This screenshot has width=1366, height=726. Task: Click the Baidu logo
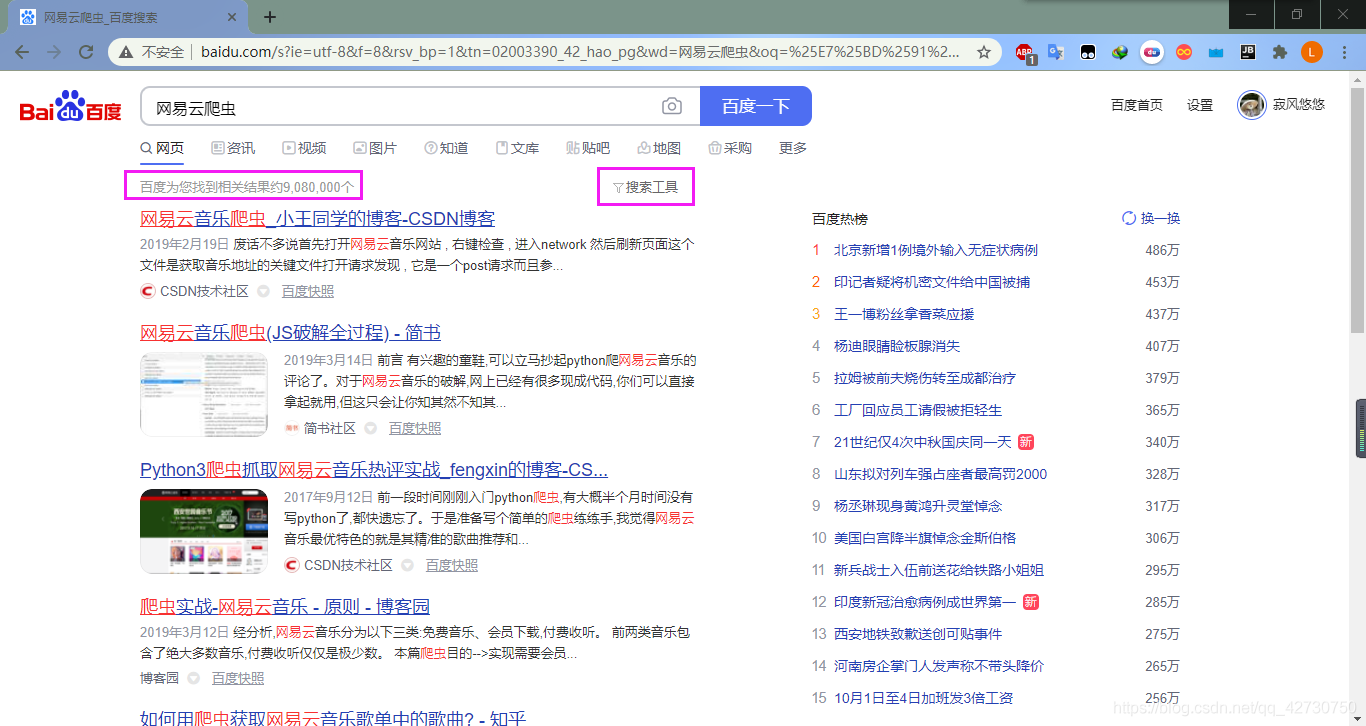tap(71, 107)
